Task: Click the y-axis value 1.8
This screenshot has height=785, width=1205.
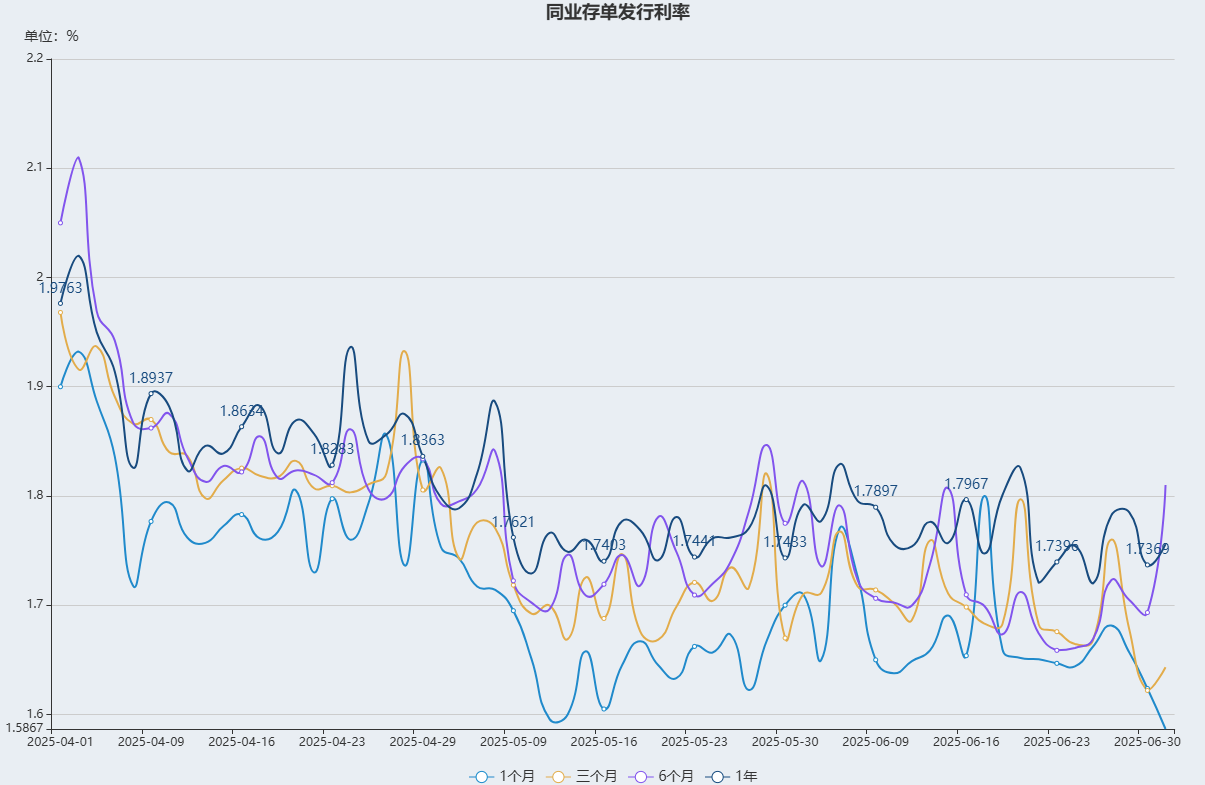Action: (x=35, y=495)
